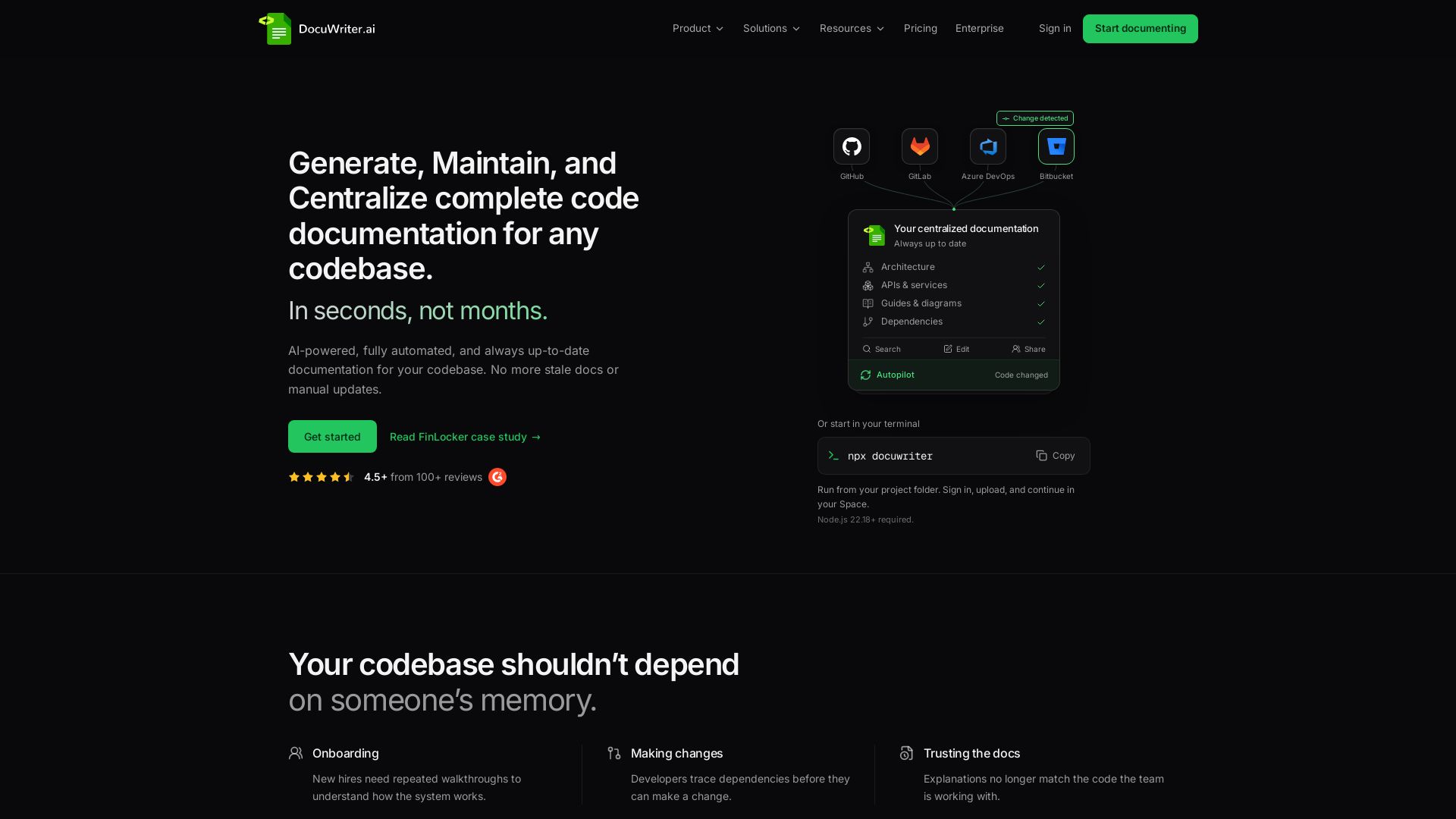Select the Bitbucket icon
This screenshot has height=819, width=1456.
[1056, 146]
